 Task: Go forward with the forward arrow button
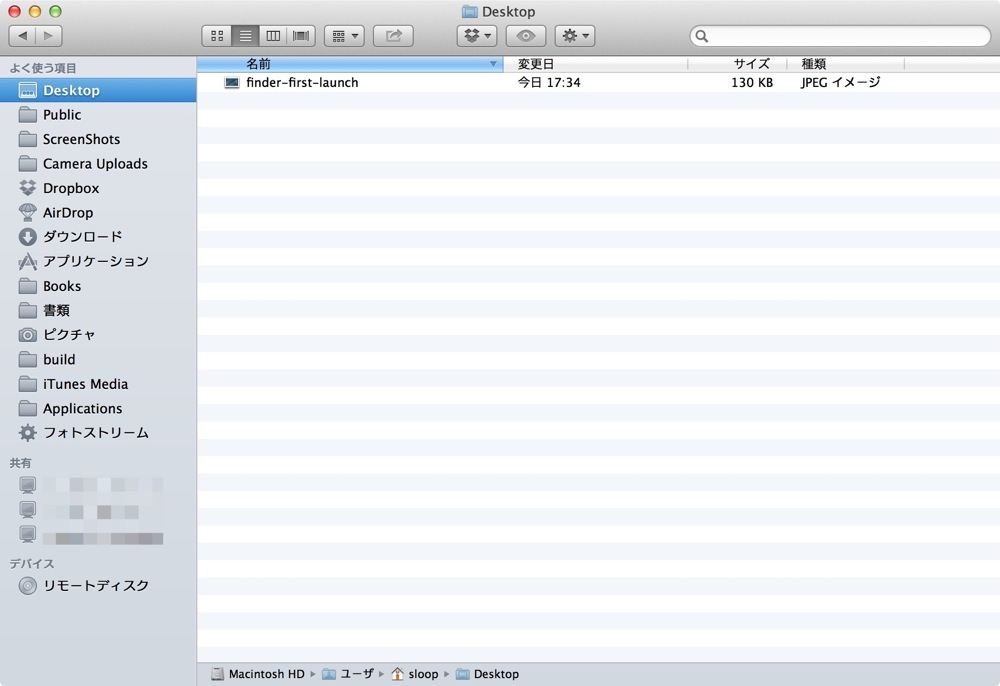(49, 36)
